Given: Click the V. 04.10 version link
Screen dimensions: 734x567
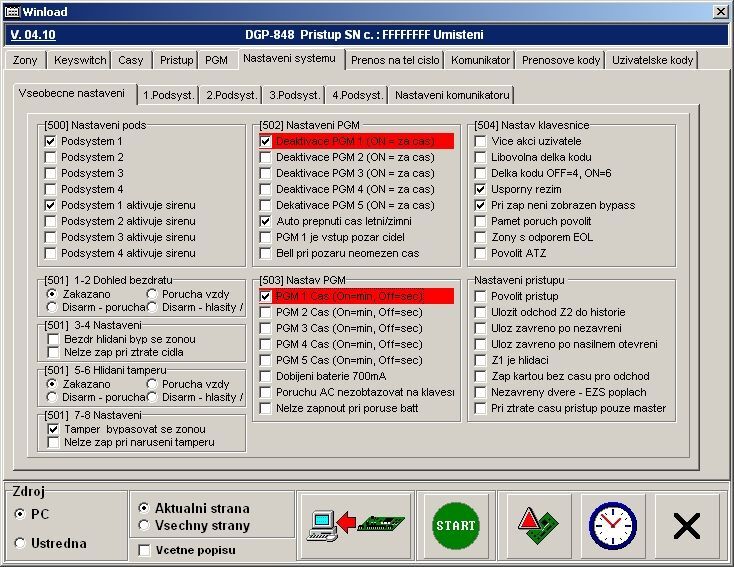Looking at the screenshot, I should pyautogui.click(x=32, y=34).
